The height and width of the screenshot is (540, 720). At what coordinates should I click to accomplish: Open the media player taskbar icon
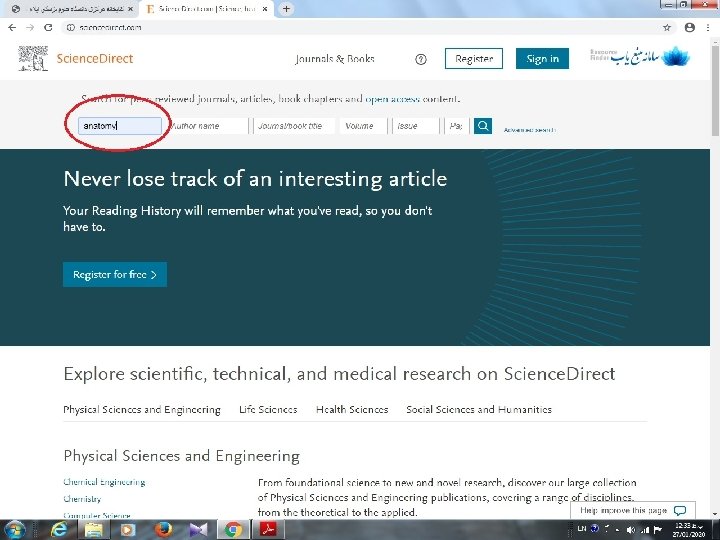click(x=128, y=530)
